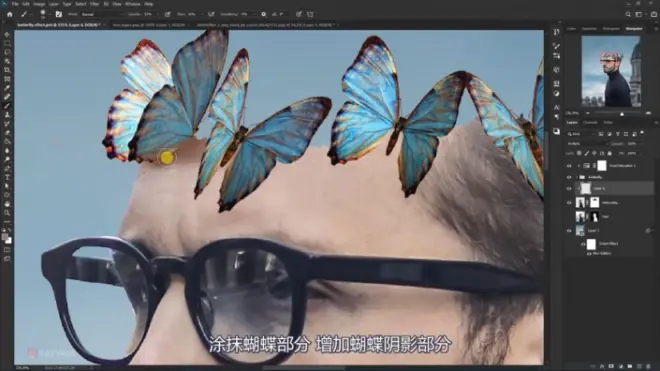The height and width of the screenshot is (371, 660).
Task: Select the Hand tool
Action: [7, 204]
